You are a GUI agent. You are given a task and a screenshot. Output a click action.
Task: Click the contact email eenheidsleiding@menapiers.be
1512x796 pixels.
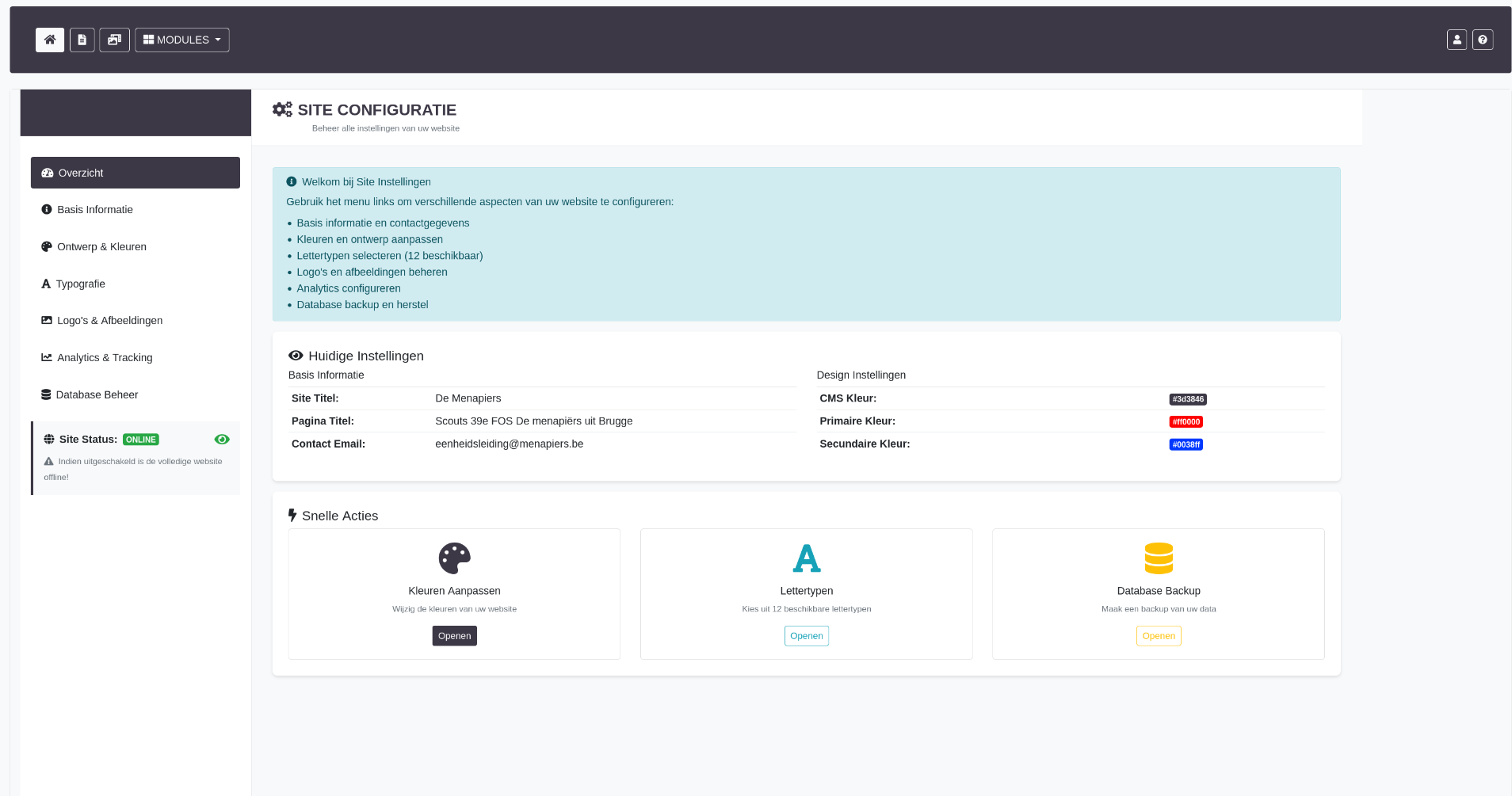[x=509, y=444]
